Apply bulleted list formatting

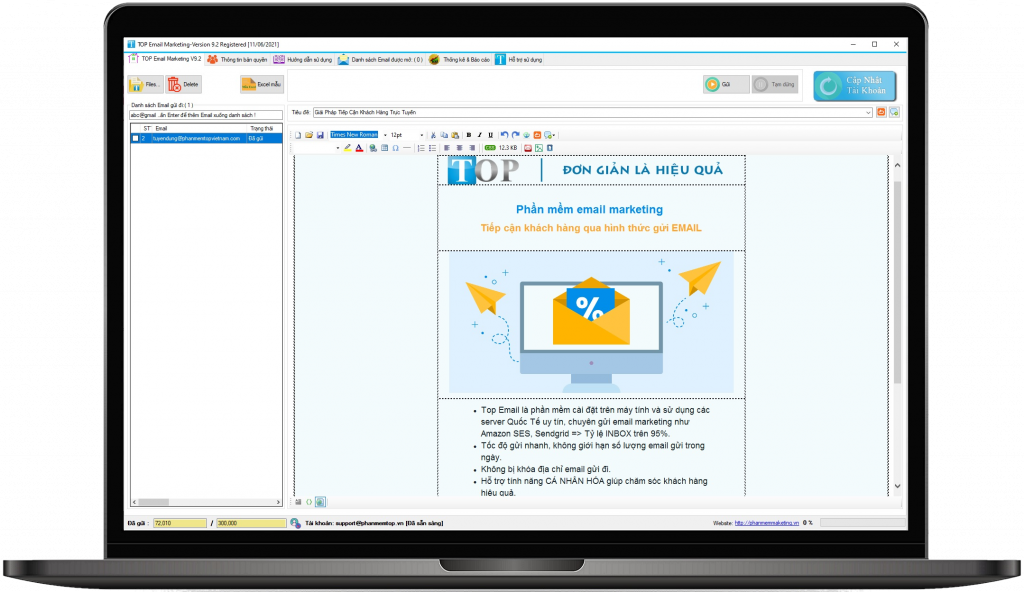(x=432, y=148)
